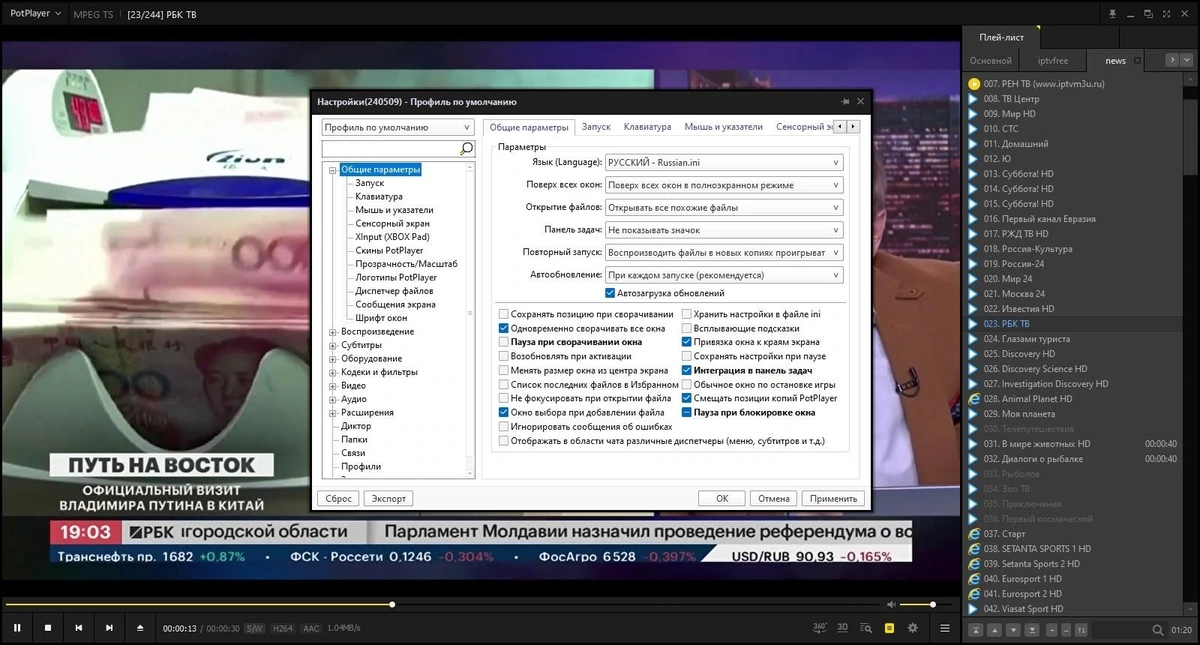Expand the 'Воспроизведение' tree node
Viewport: 1200px width, 645px height.
click(332, 332)
